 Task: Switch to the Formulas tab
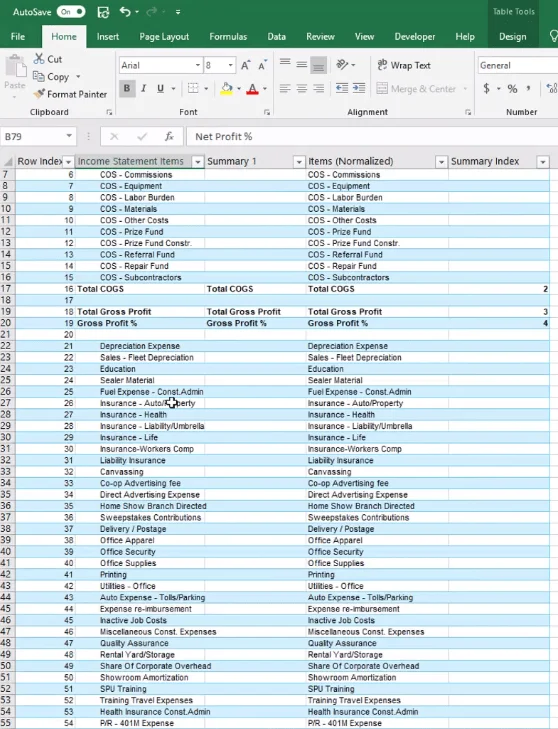[228, 36]
